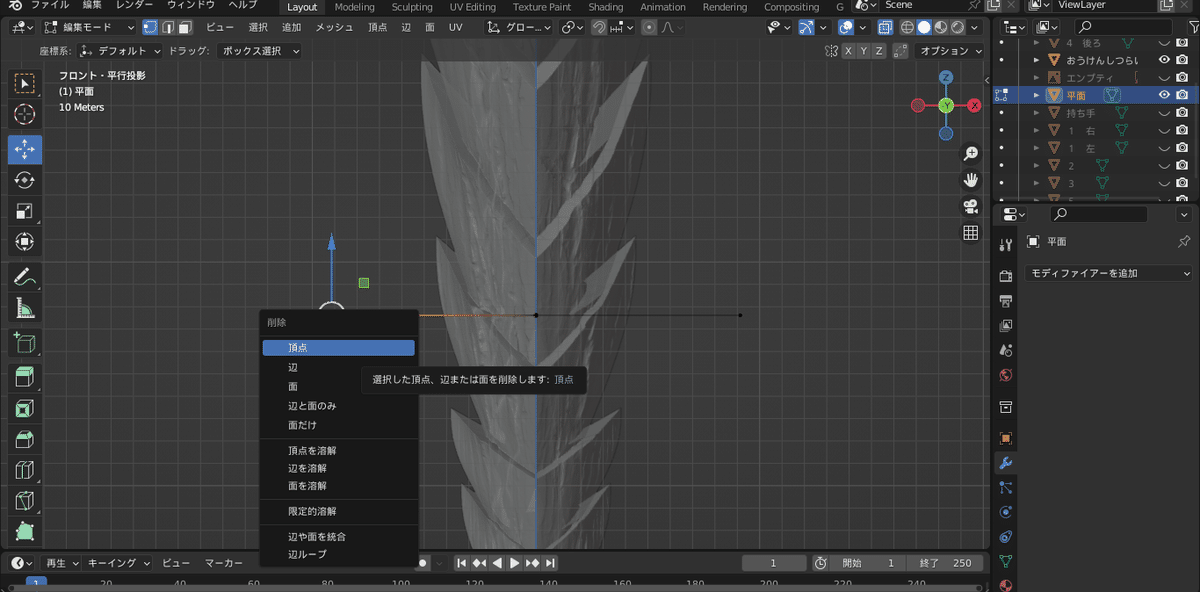Expand the 持ち手 tree item
Viewport: 1200px width, 592px height.
click(1036, 113)
